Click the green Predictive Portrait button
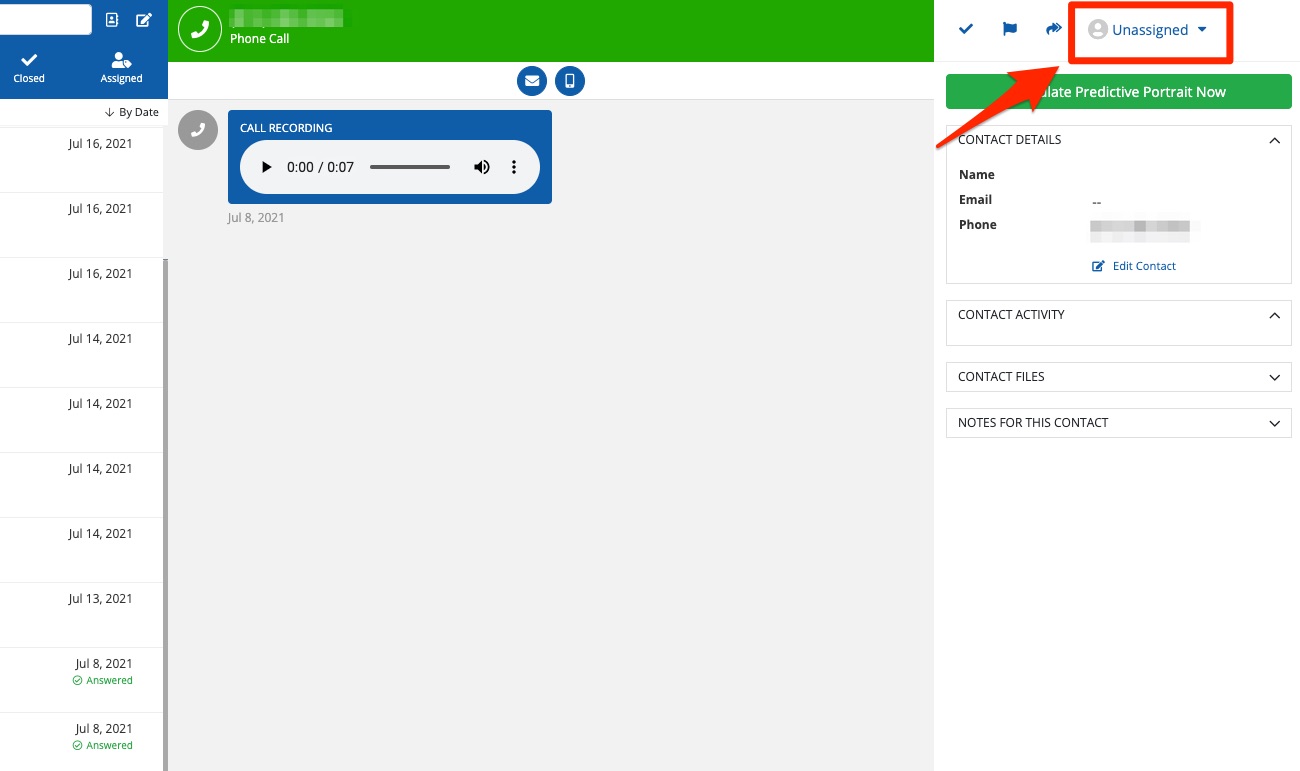1300x771 pixels. tap(1118, 92)
